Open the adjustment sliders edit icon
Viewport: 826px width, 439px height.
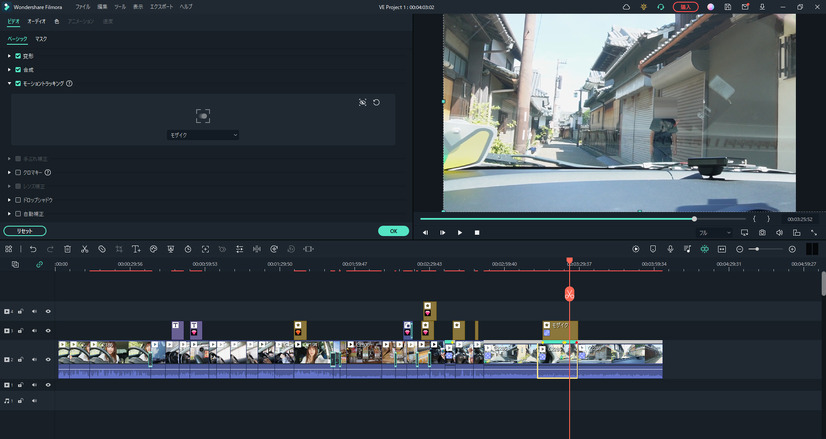(x=240, y=249)
